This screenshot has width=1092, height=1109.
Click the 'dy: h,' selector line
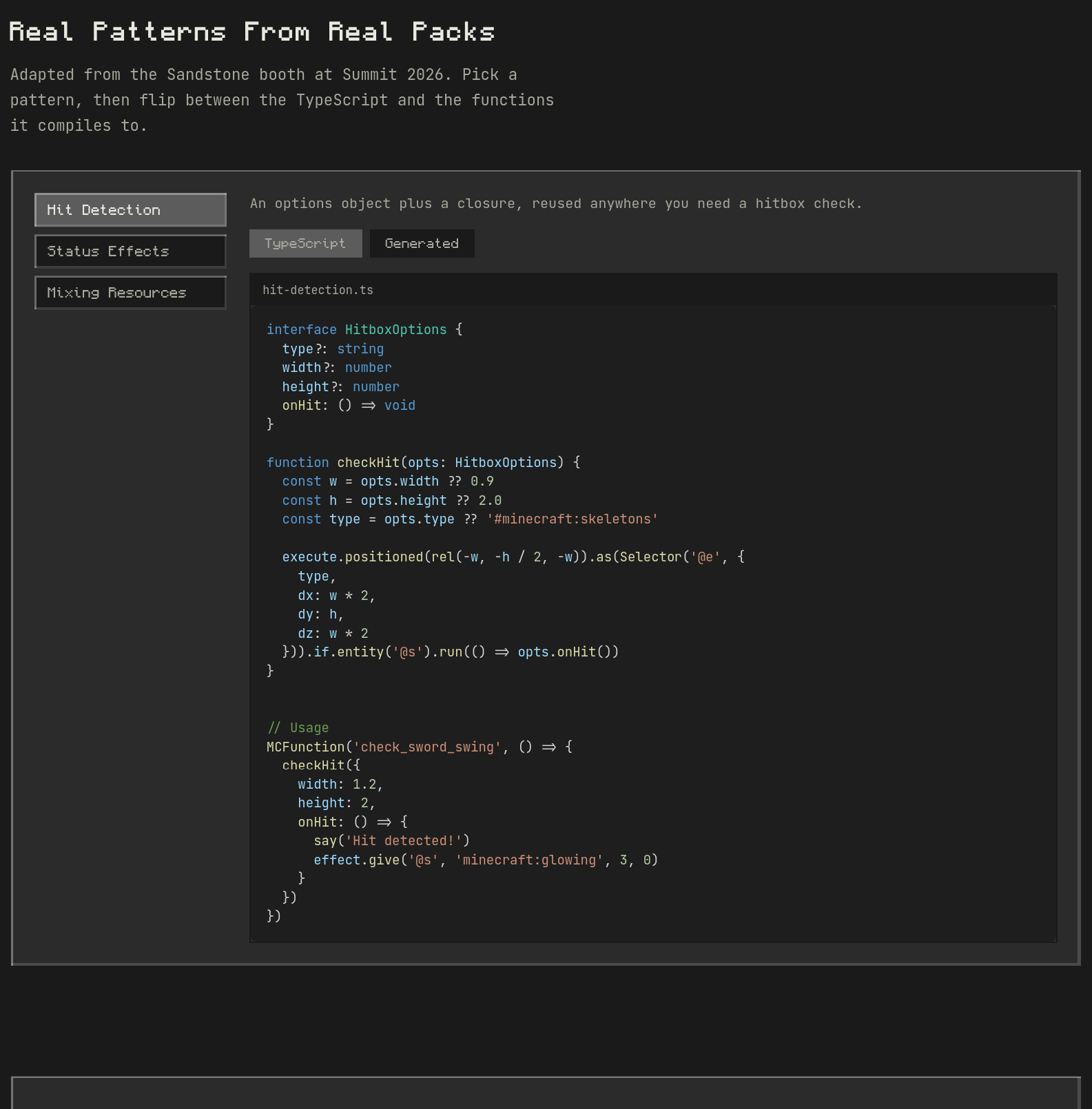point(321,614)
